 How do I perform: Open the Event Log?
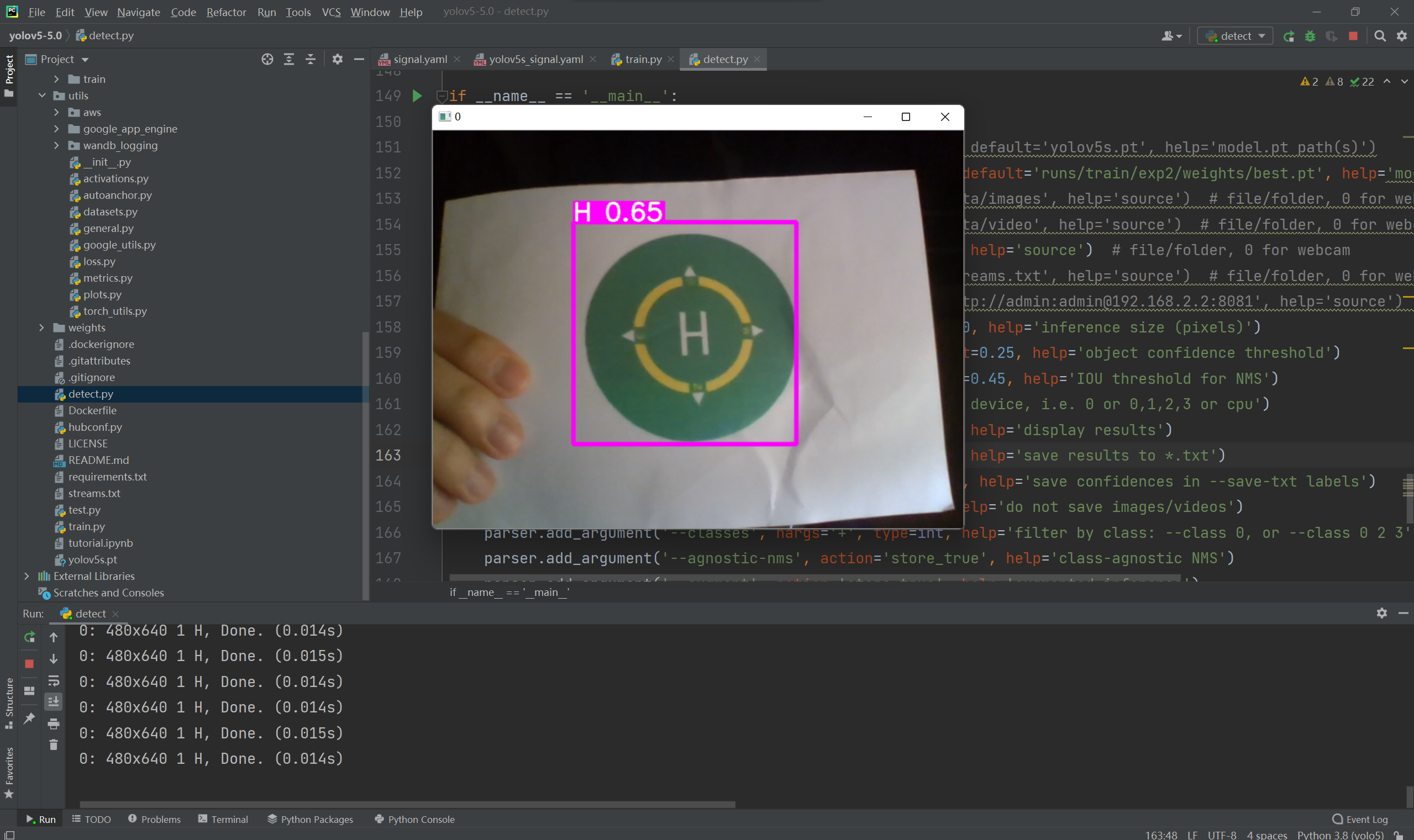pos(1360,819)
